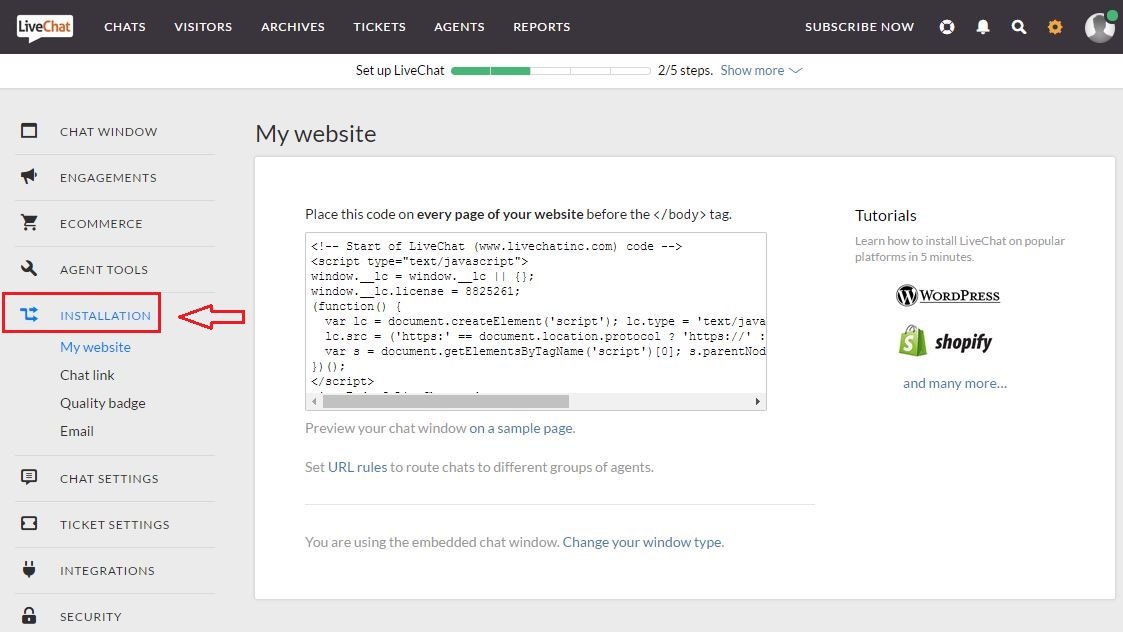Viewport: 1123px width, 632px height.
Task: Click the search magnifier icon
Action: coord(1018,27)
